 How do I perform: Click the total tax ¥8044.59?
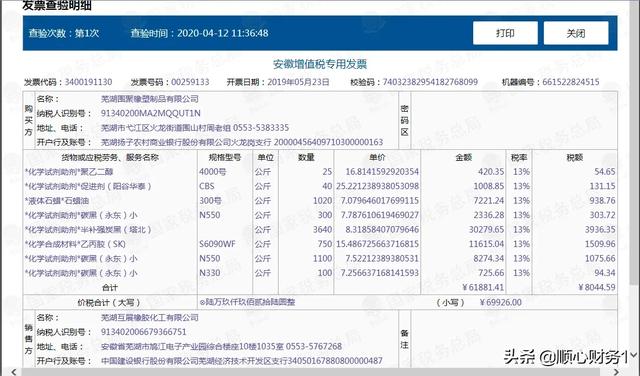[x=597, y=287]
